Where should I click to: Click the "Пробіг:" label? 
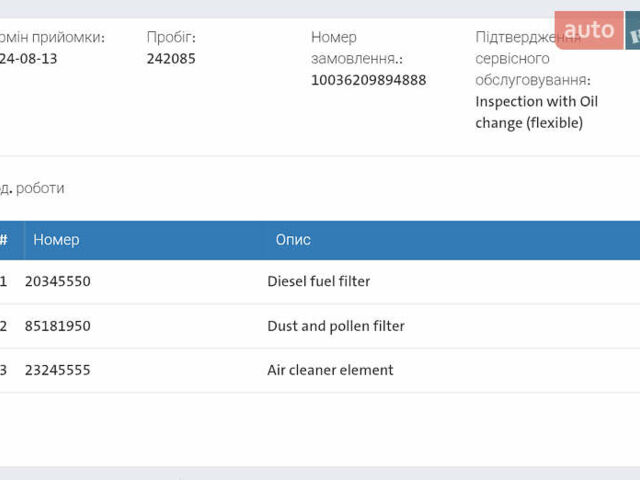click(x=171, y=37)
